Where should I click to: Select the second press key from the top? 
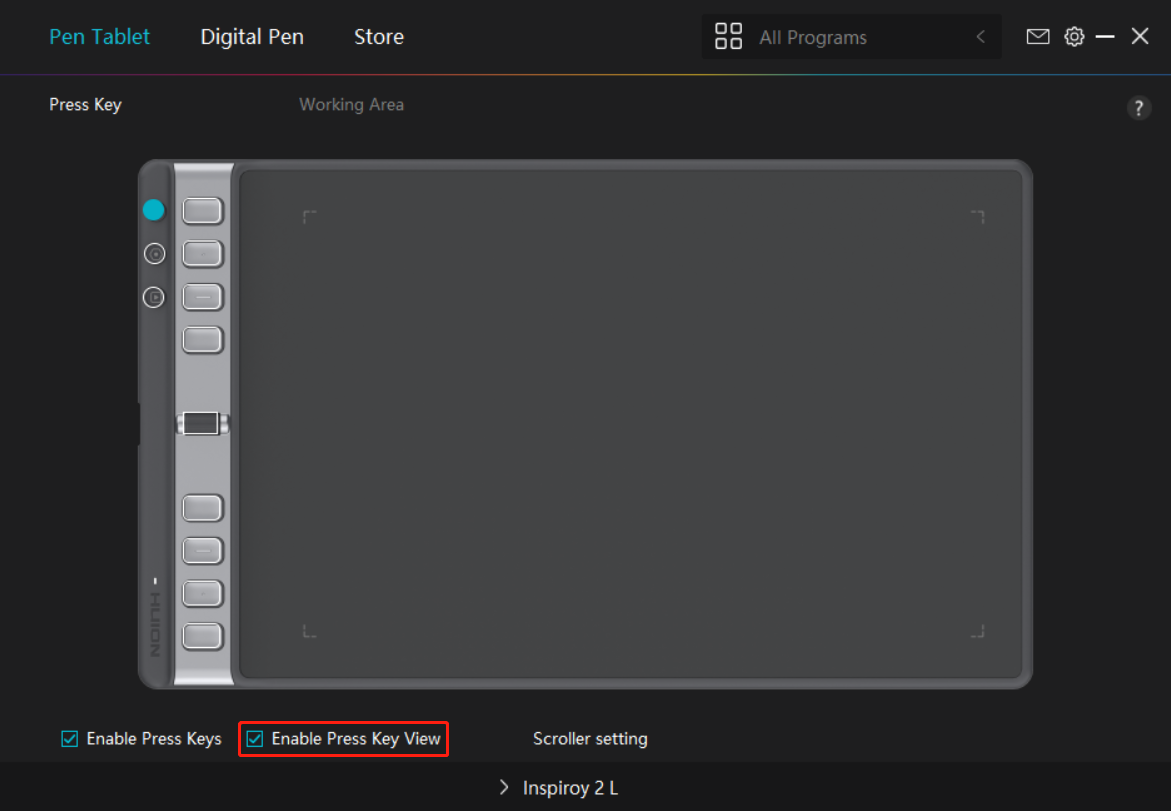coord(202,254)
